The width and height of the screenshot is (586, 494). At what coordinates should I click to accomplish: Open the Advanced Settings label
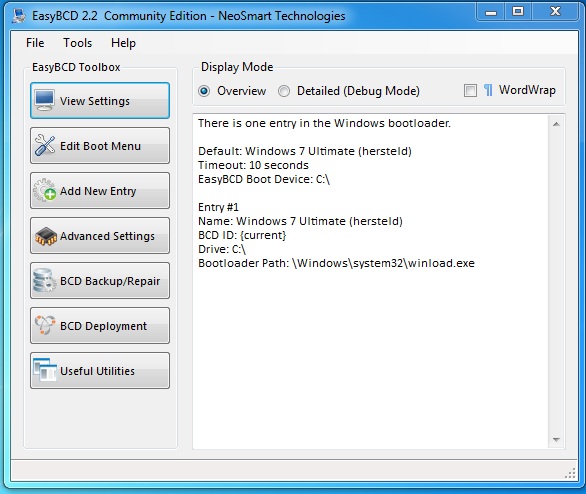coord(107,236)
